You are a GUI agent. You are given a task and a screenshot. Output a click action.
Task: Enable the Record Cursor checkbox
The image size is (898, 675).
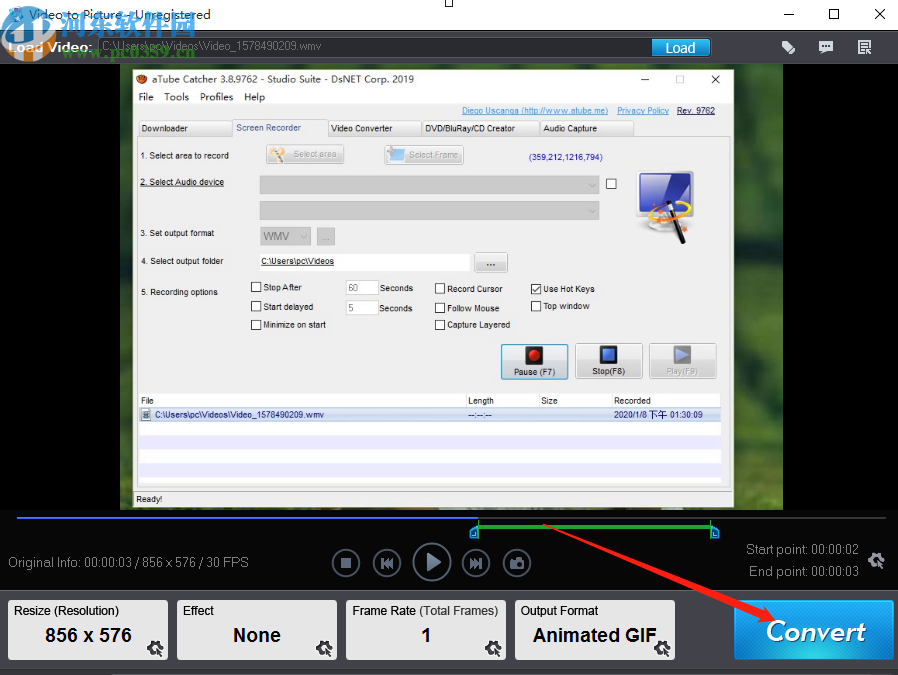[x=440, y=289]
